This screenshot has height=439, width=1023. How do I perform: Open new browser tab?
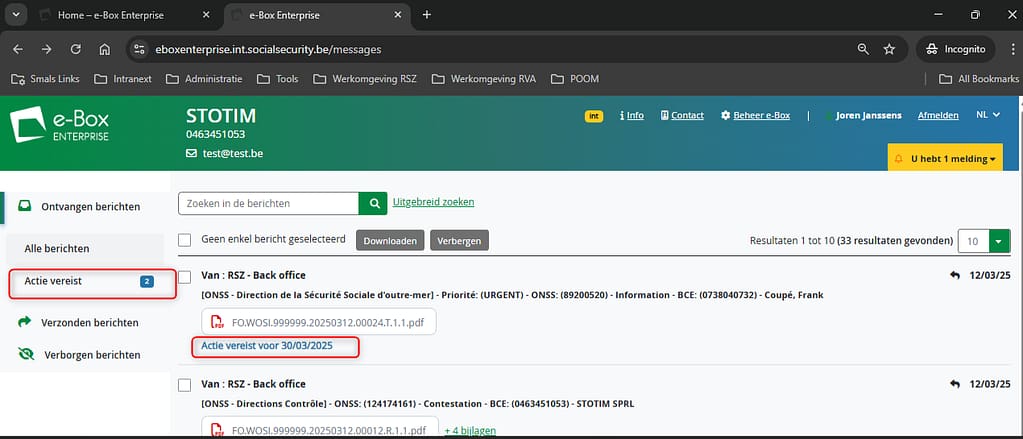[x=427, y=15]
